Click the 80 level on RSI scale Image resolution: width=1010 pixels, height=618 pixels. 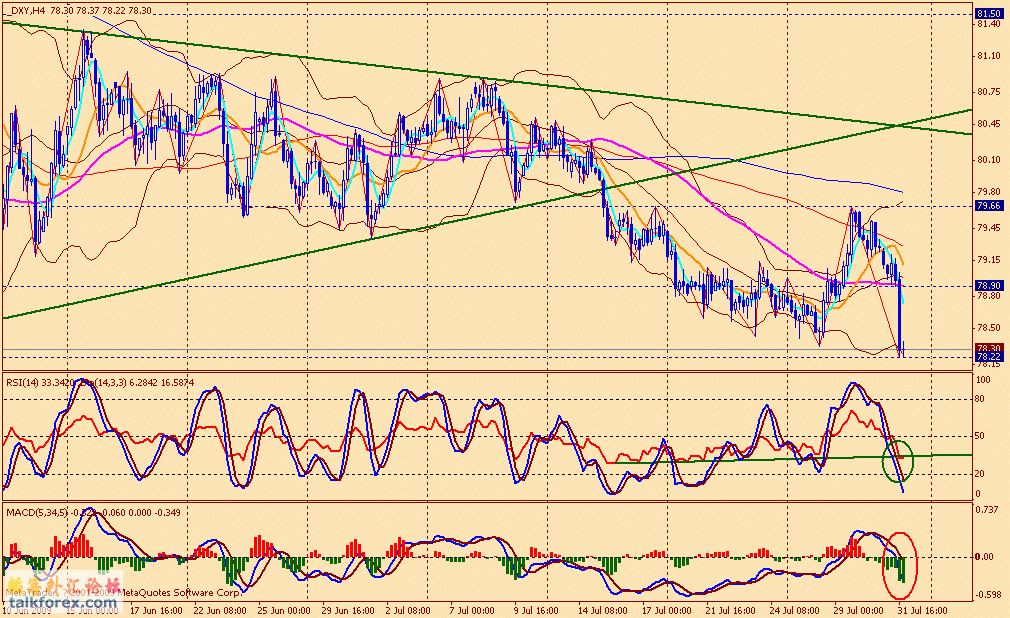[980, 399]
